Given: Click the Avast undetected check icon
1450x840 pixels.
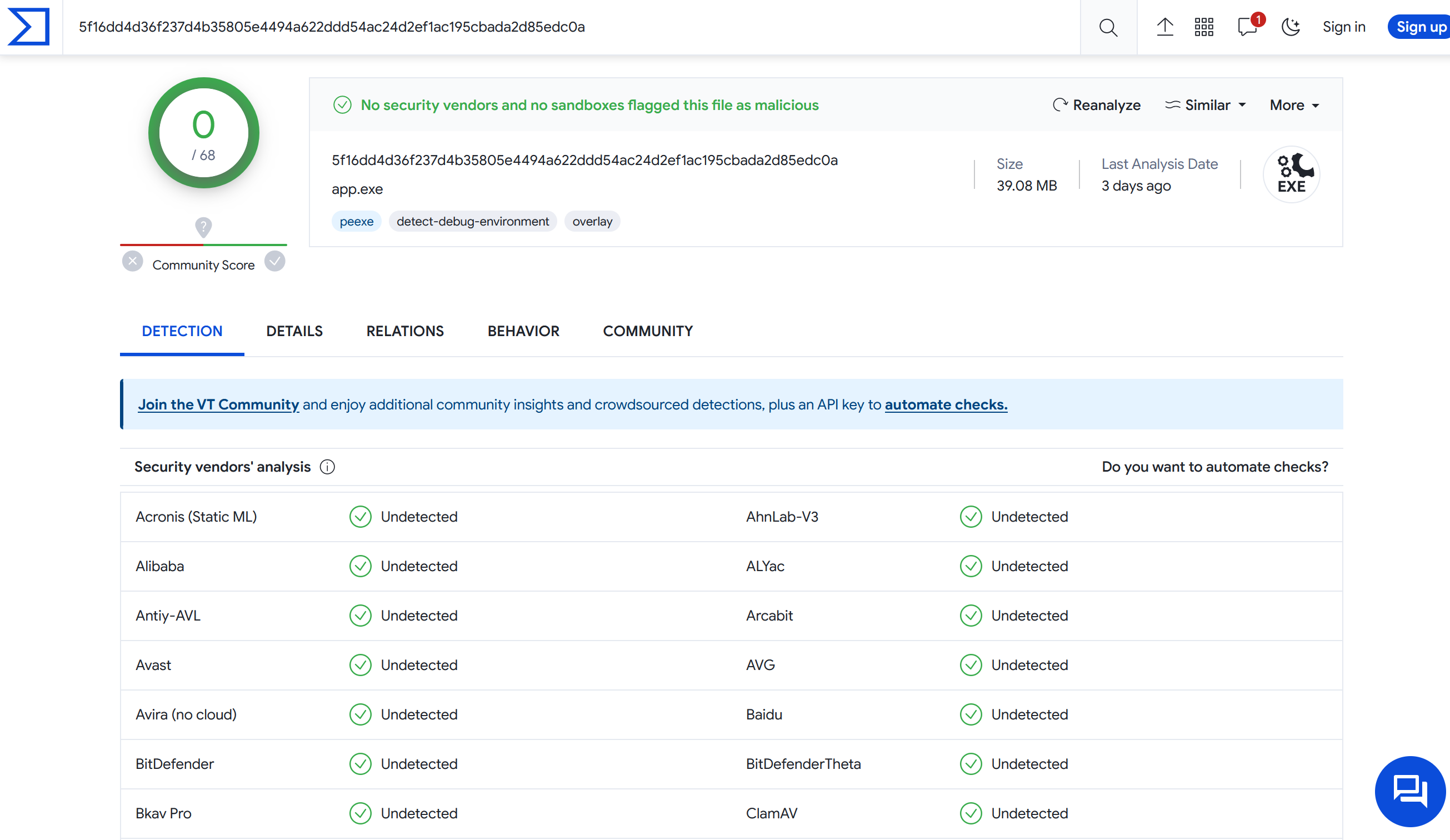Looking at the screenshot, I should point(360,665).
